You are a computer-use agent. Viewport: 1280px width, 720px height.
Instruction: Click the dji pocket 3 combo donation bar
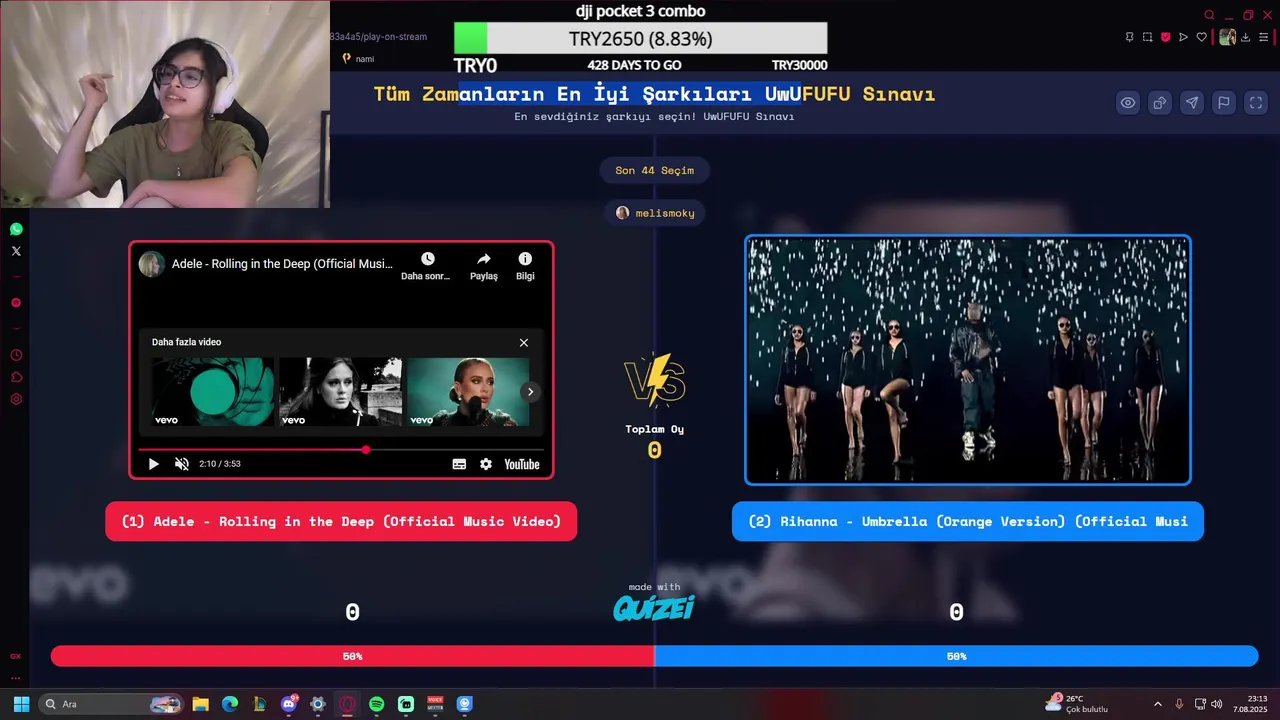coord(641,39)
